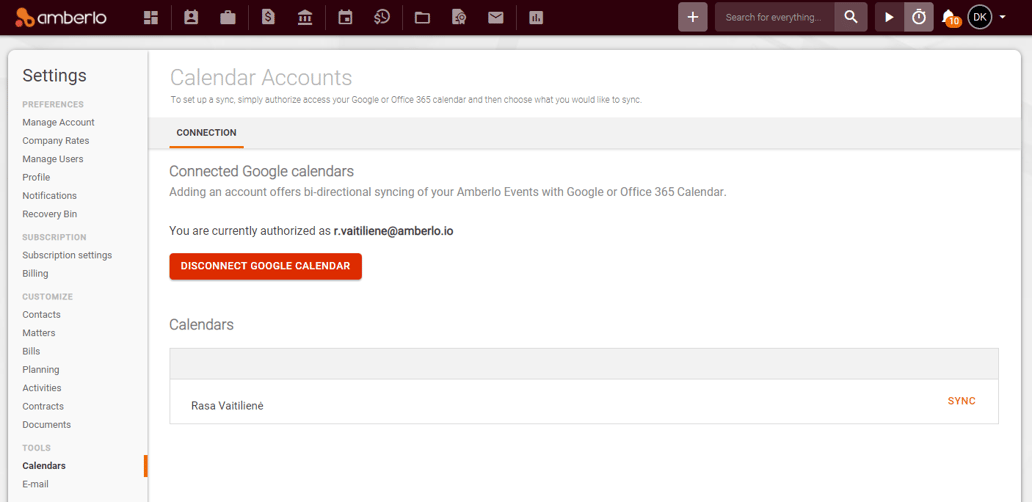Click DISCONNECT GOOGLE CALENDAR button
The image size is (1032, 502).
click(265, 266)
